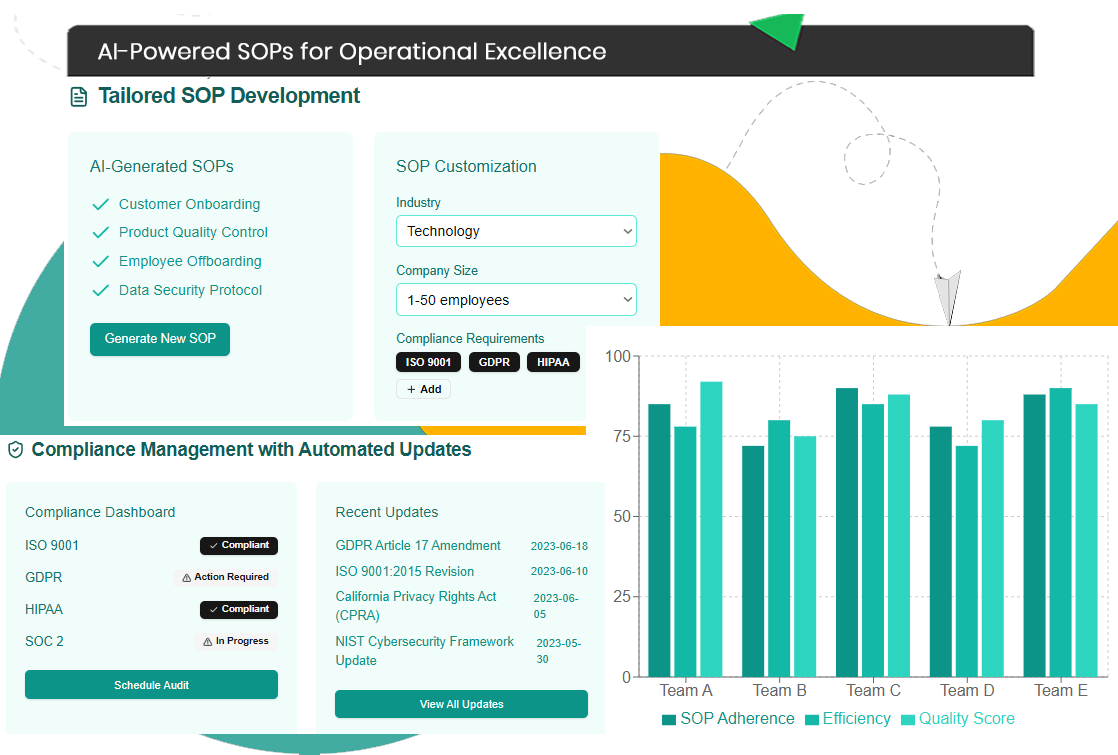Open the Company Size dropdown showing 1-50 employees

tap(516, 299)
